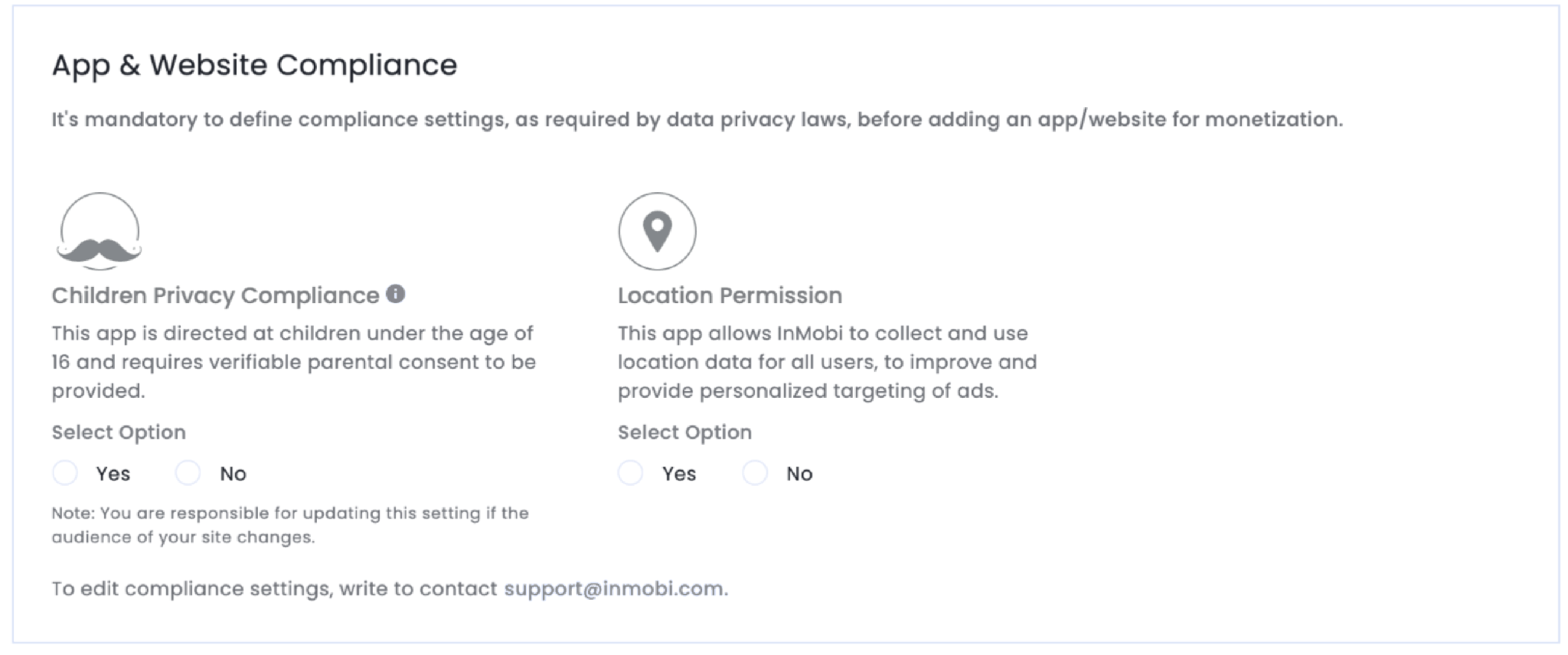The width and height of the screenshot is (1568, 655).
Task: Click the Children Privacy Compliance title
Action: point(215,295)
